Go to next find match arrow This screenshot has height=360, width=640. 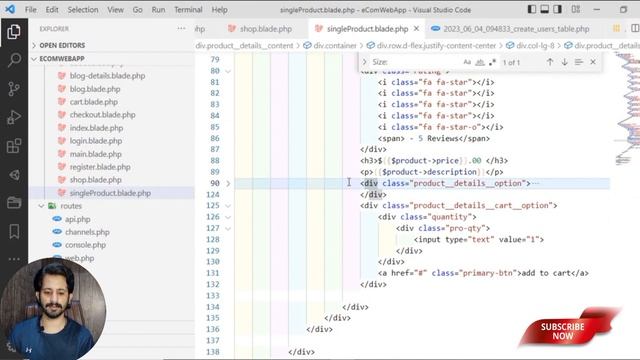click(x=564, y=62)
